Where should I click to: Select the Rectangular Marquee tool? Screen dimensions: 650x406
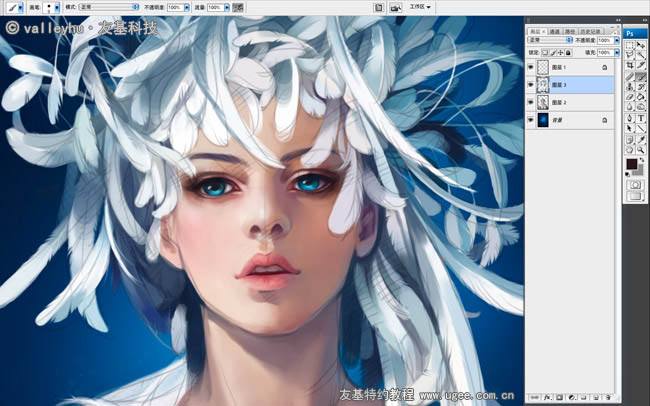point(630,45)
